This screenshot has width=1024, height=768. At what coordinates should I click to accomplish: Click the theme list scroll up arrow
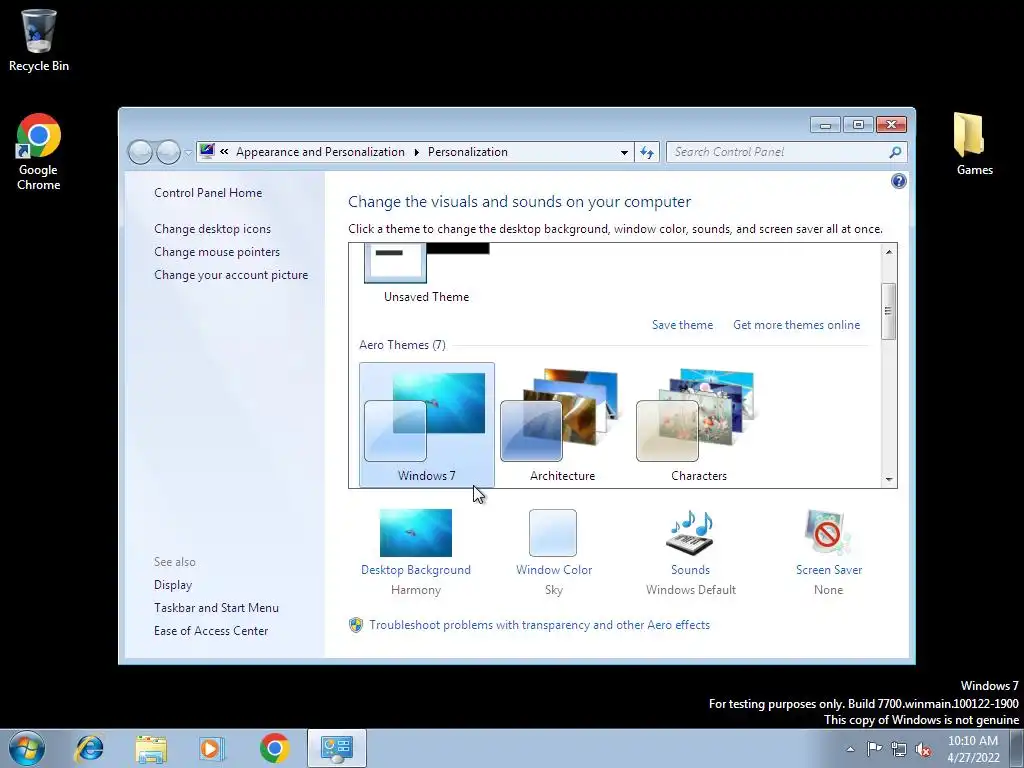[x=889, y=251]
